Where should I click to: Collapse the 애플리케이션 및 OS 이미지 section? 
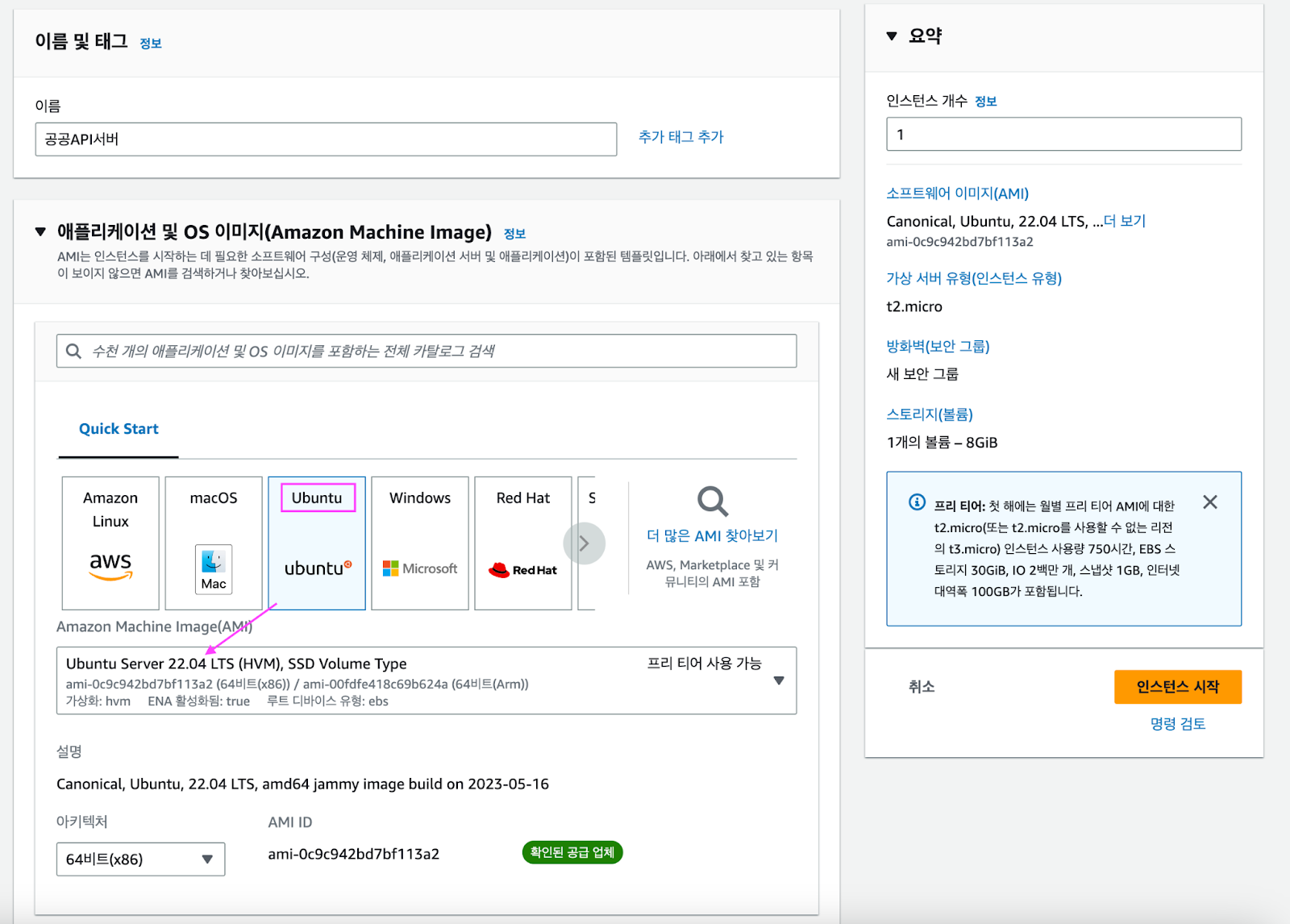point(40,232)
